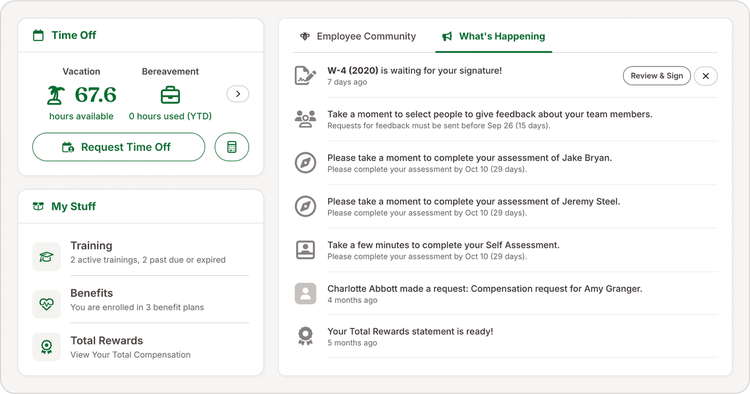Viewport: 750px width, 394px height.
Task: Click the Self Assessment portrait icon
Action: [x=305, y=250]
